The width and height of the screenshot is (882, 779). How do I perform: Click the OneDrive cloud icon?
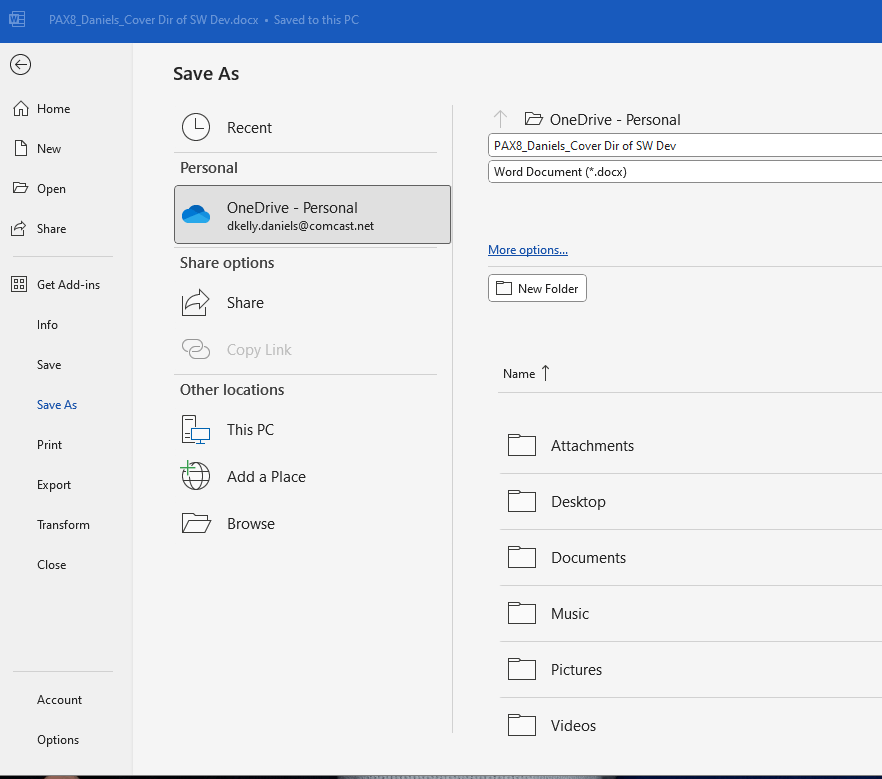(x=196, y=214)
